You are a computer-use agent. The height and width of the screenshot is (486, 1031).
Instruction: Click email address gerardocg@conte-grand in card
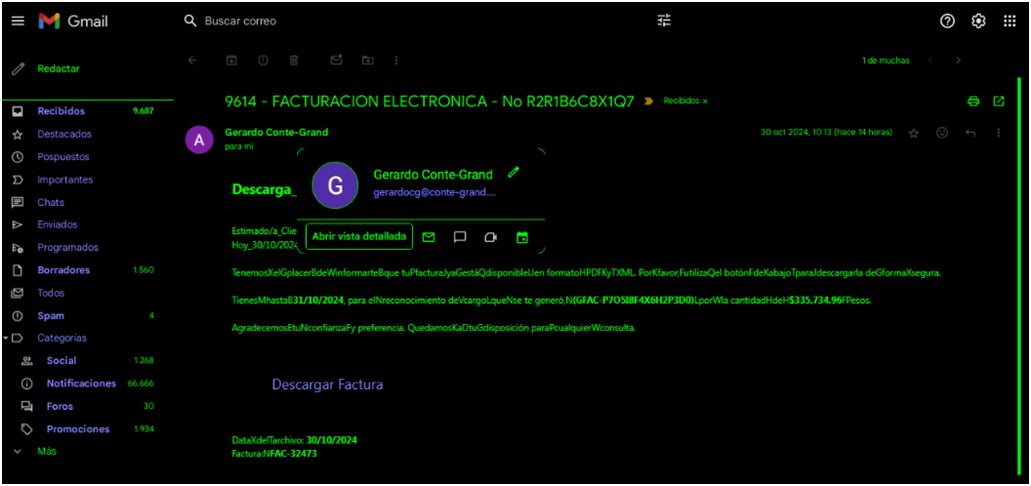pyautogui.click(x=435, y=193)
